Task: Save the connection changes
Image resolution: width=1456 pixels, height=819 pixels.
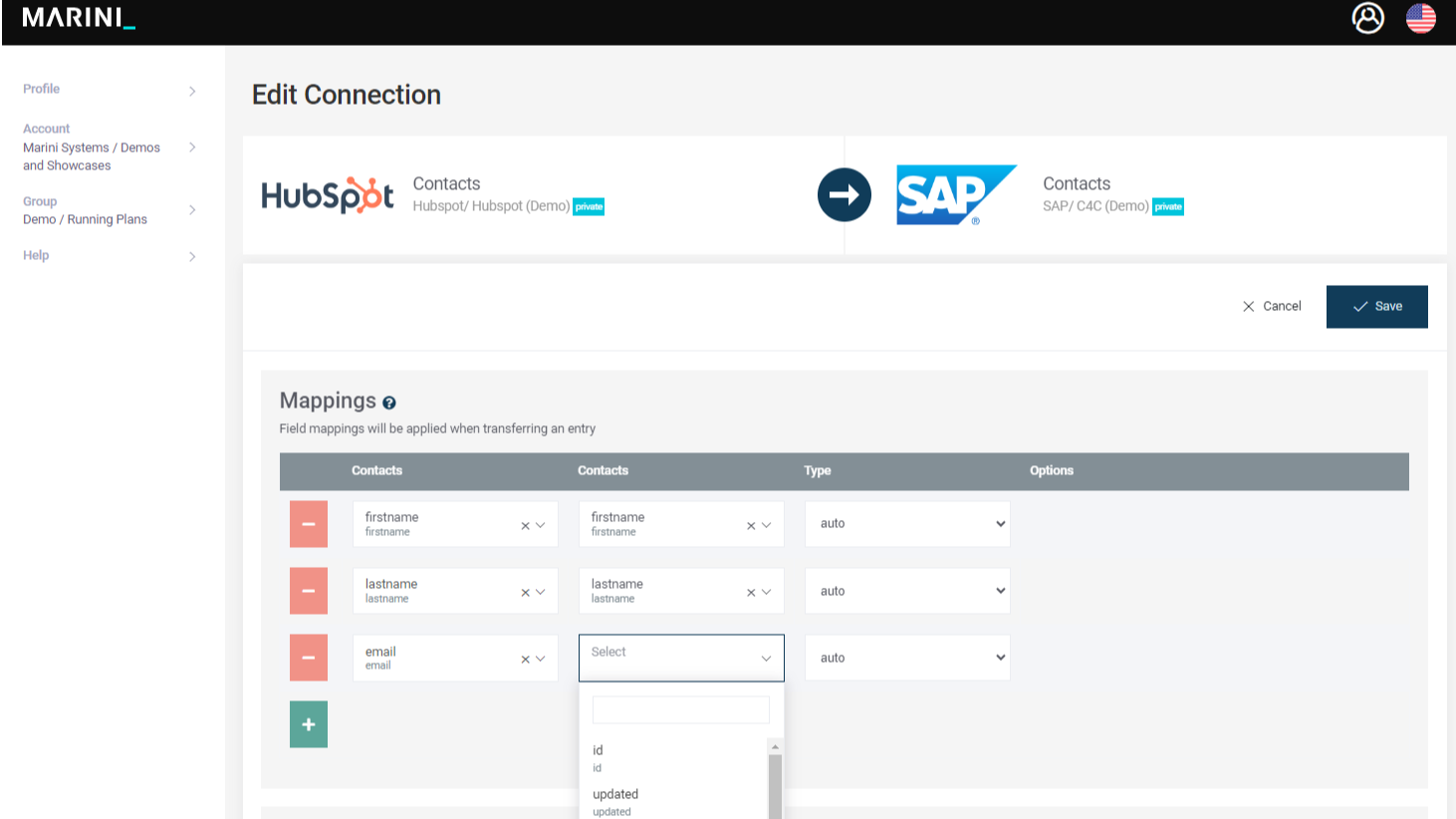Action: [x=1376, y=307]
